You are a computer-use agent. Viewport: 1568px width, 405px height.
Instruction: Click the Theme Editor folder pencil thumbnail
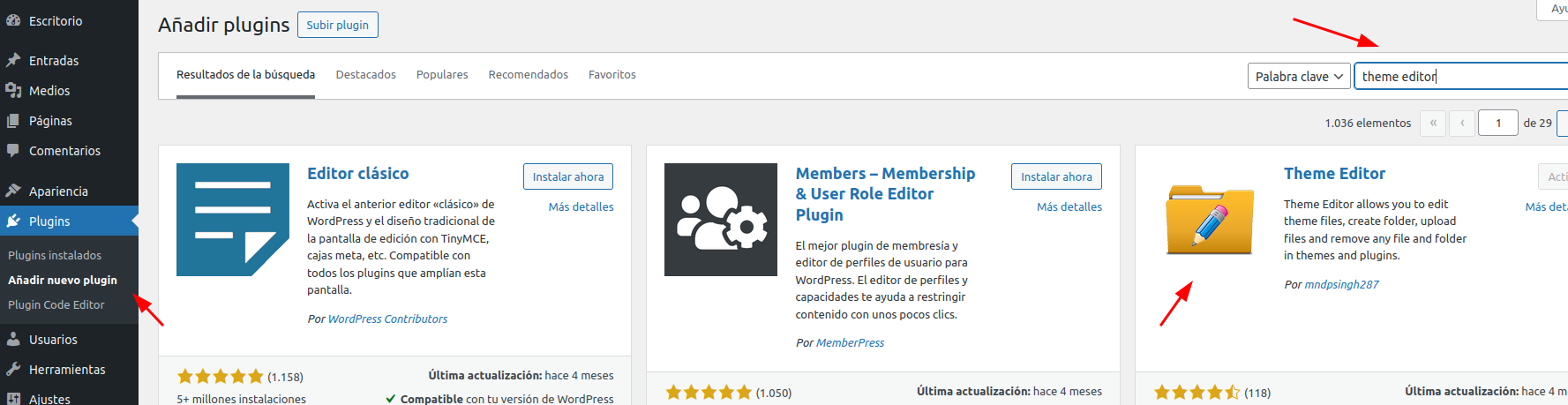point(1210,220)
